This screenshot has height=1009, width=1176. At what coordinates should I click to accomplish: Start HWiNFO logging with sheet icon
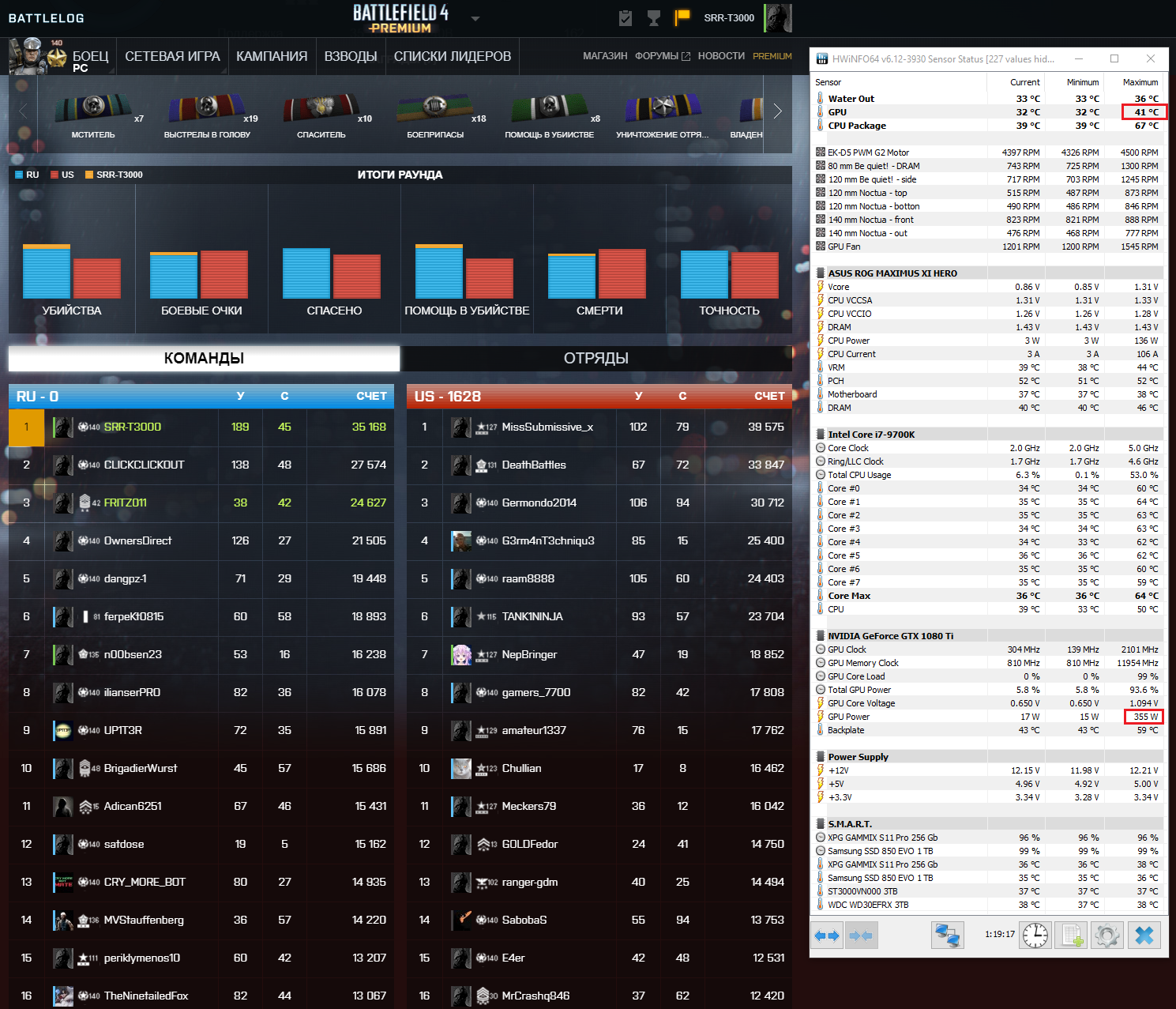[1071, 936]
